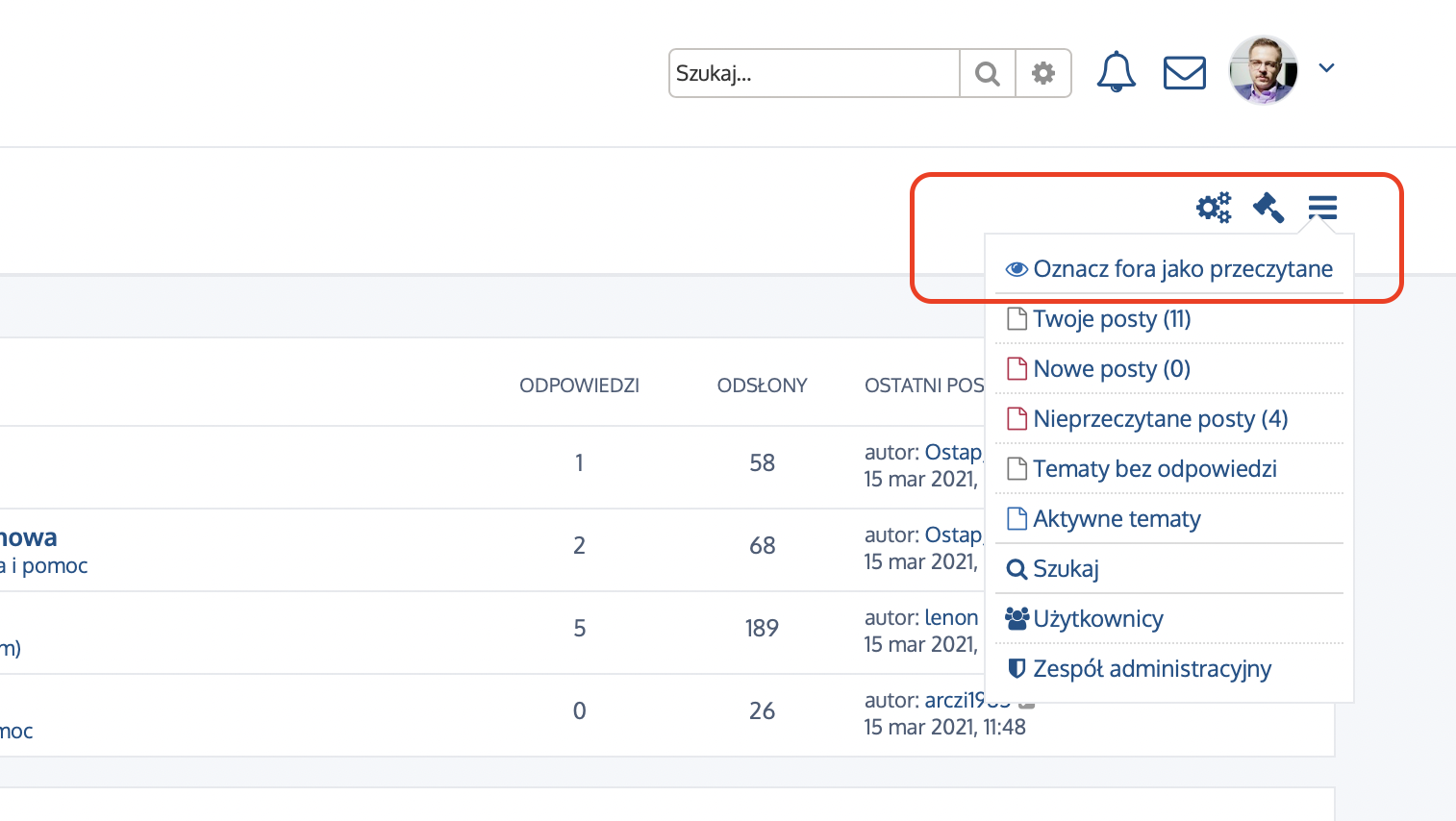Choose Szukaj in the quick menu
This screenshot has height=821, width=1456.
1065,569
